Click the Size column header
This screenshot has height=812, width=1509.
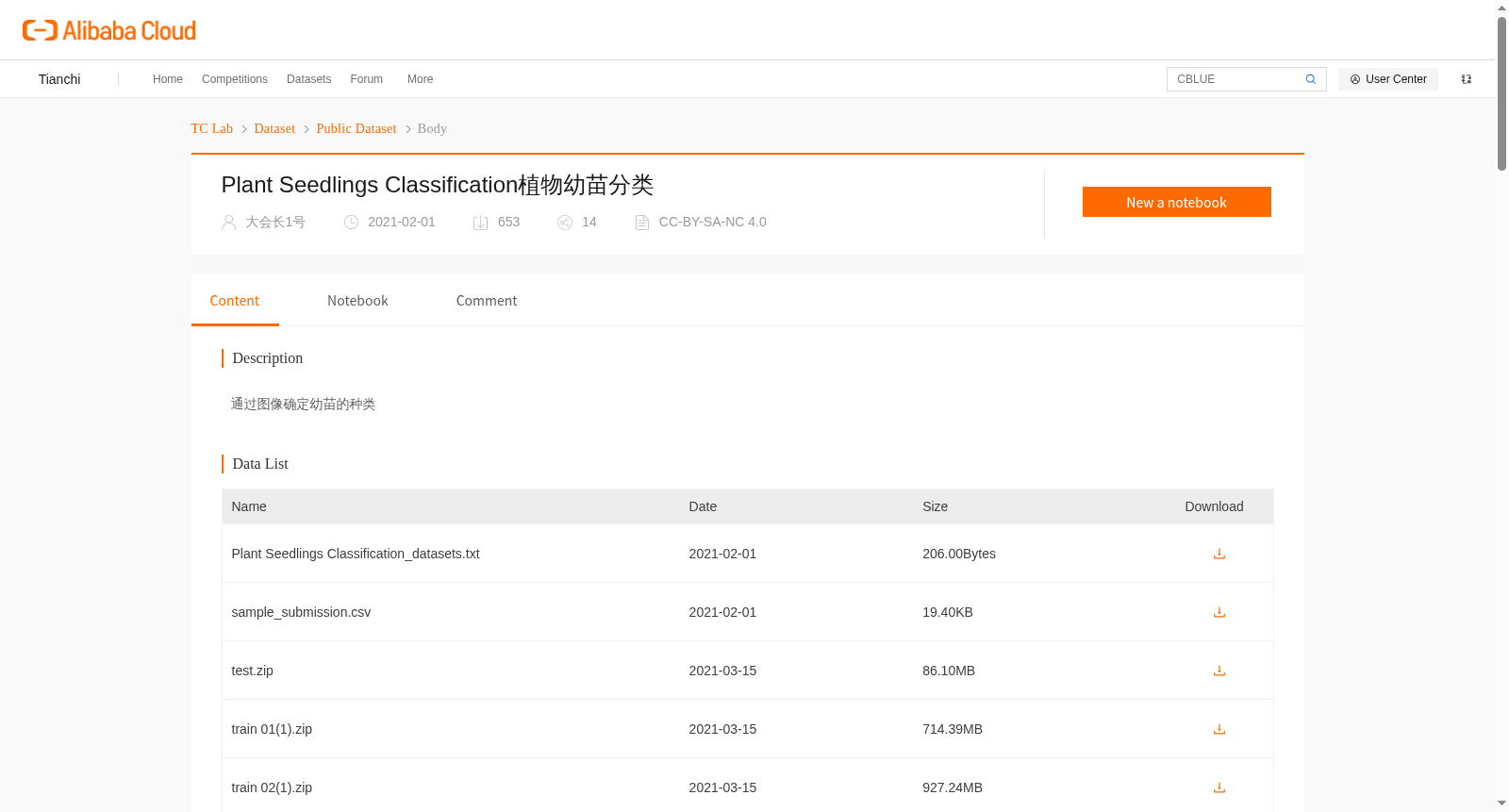click(x=935, y=506)
